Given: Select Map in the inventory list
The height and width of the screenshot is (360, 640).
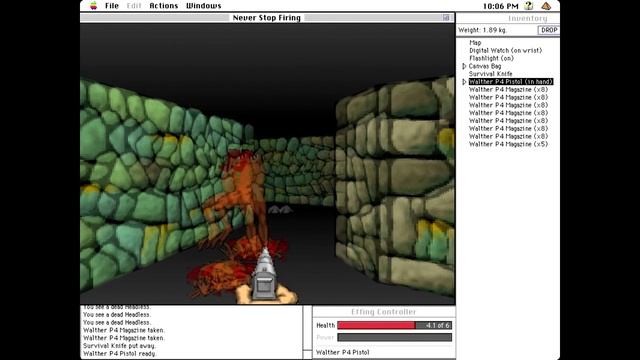Looking at the screenshot, I should (x=475, y=42).
